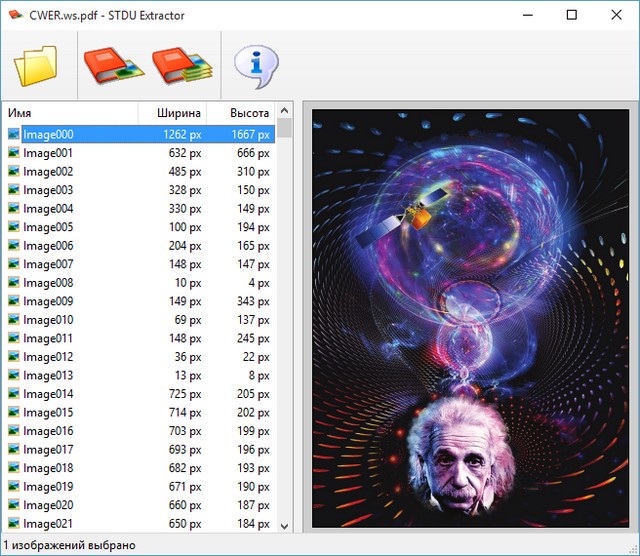The width and height of the screenshot is (640, 556).
Task: Click the vertical scrollbar thumb
Action: (x=285, y=129)
